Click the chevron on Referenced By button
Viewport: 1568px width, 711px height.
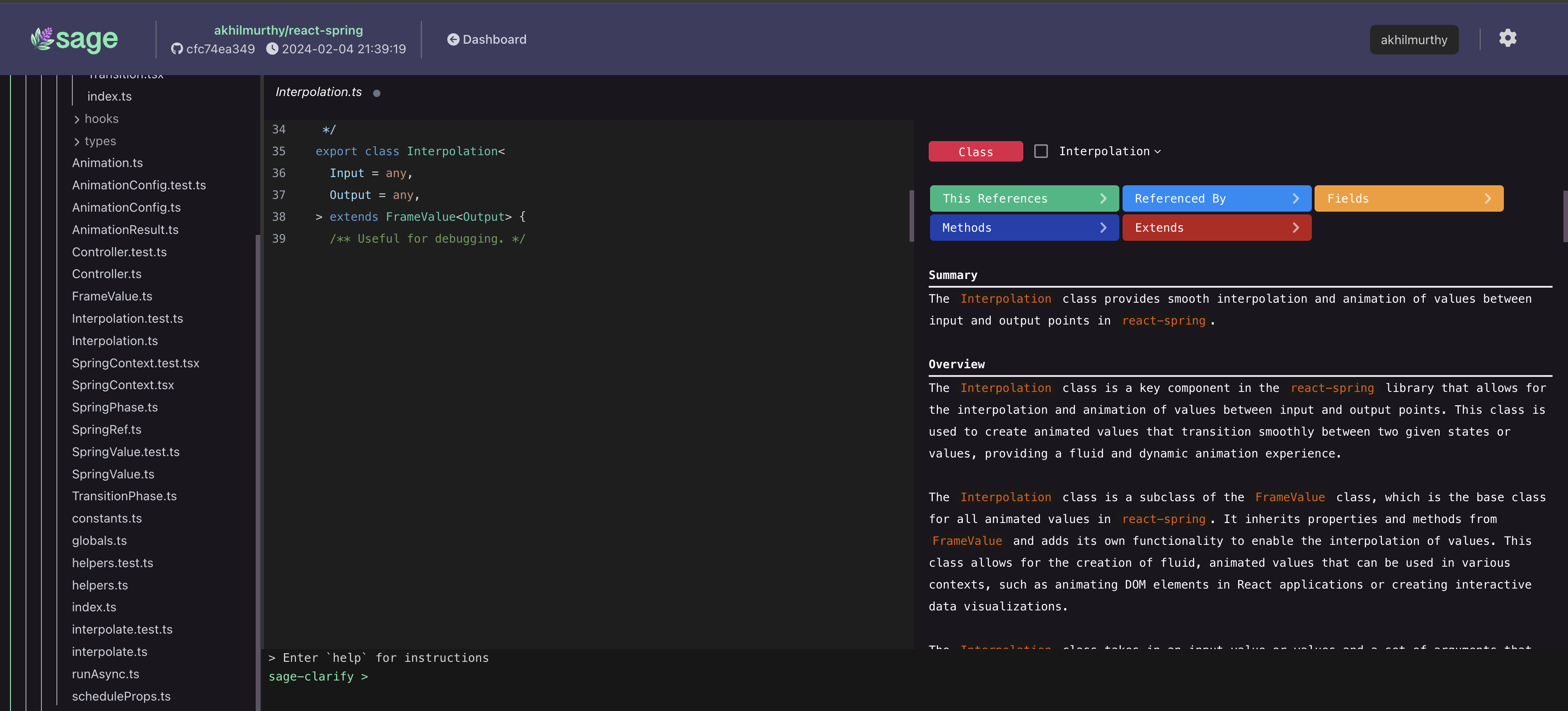tap(1295, 198)
